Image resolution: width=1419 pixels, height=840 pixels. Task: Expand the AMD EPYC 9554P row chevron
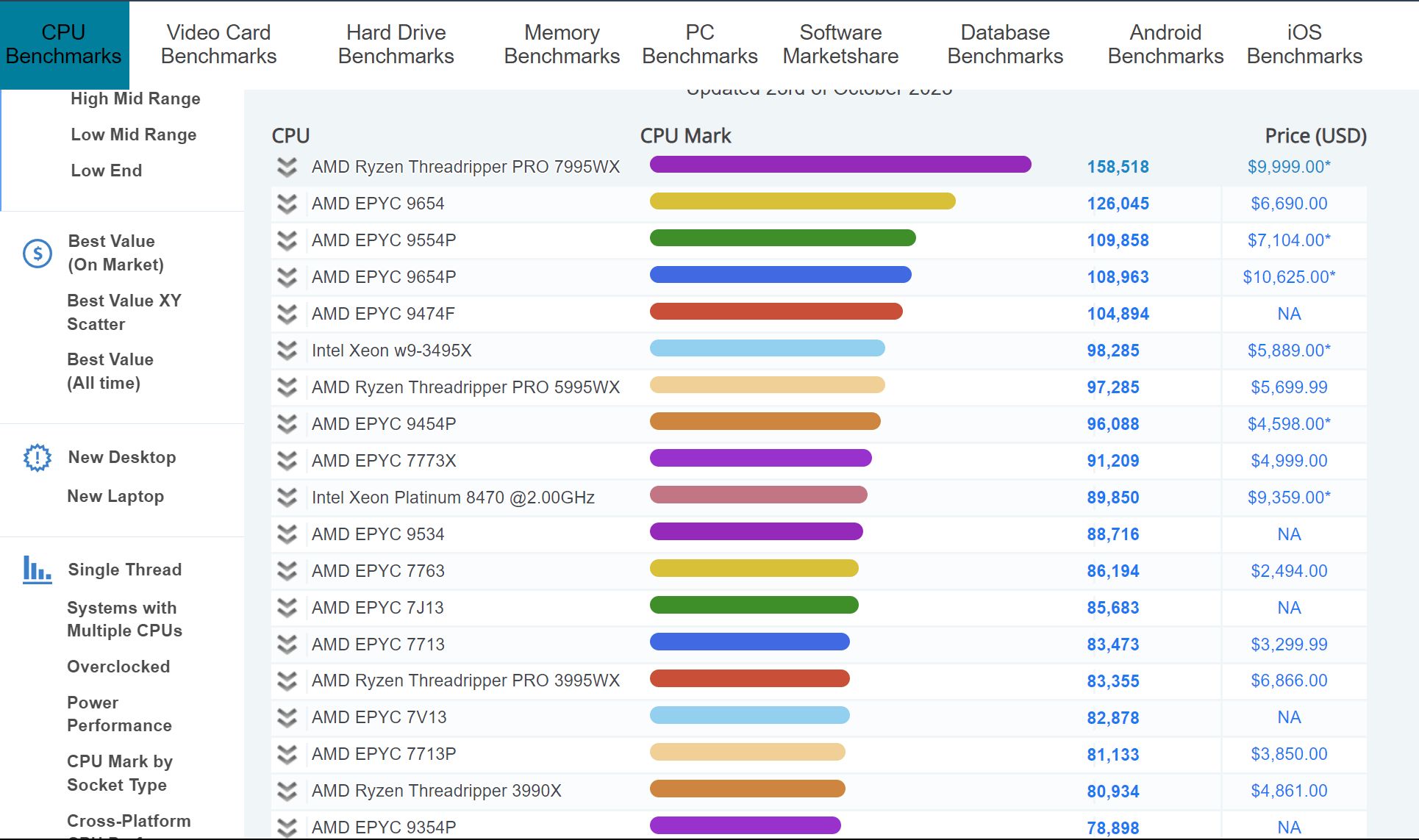287,241
